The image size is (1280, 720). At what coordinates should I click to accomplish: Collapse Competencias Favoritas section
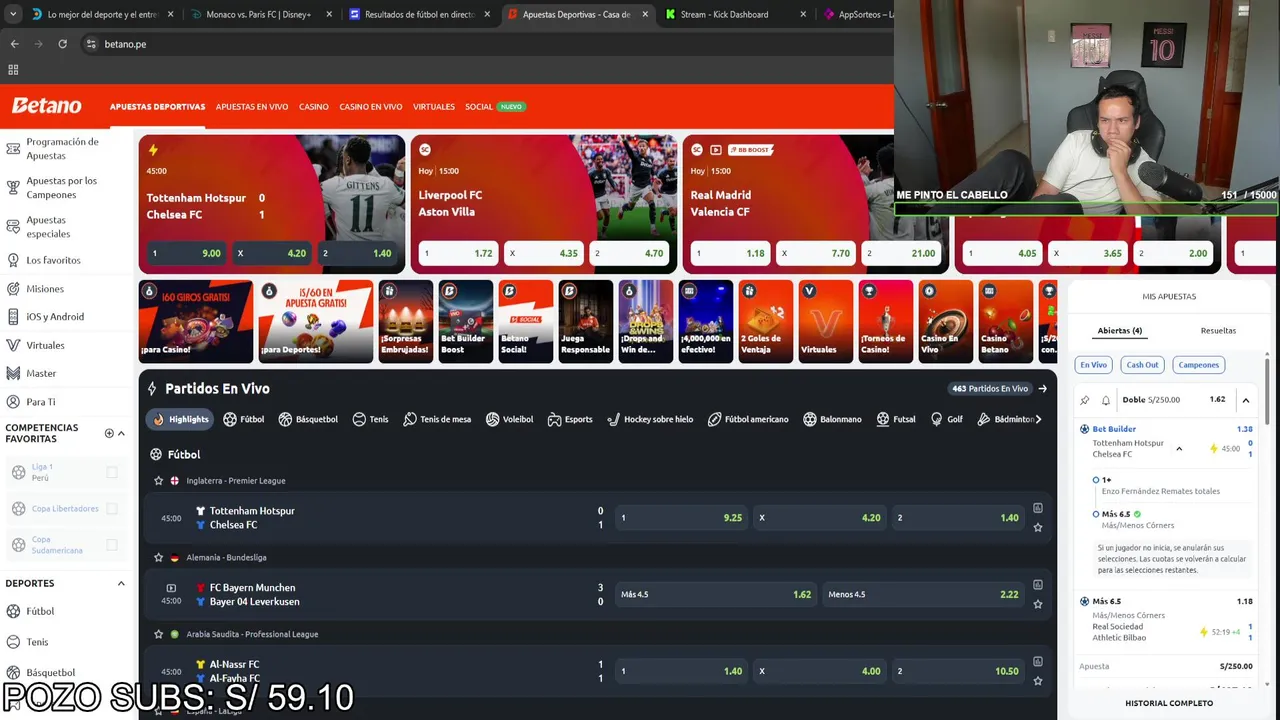pyautogui.click(x=121, y=433)
